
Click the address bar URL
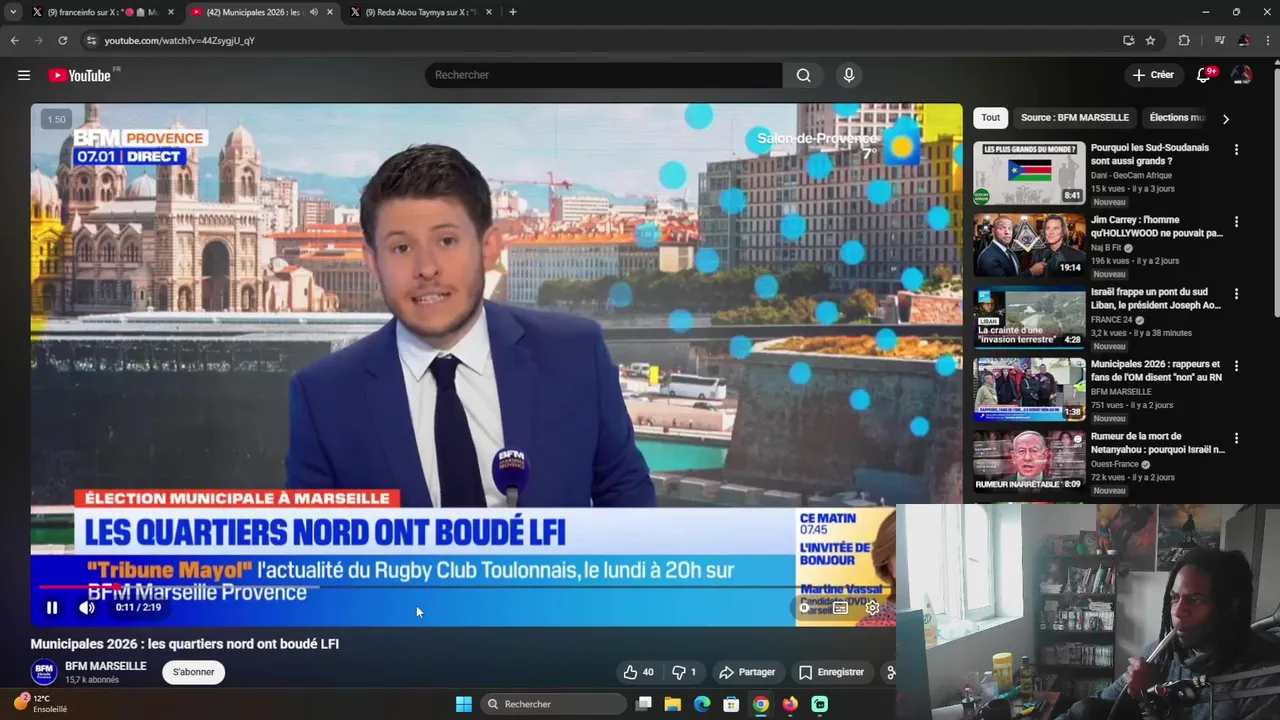pyautogui.click(x=180, y=40)
